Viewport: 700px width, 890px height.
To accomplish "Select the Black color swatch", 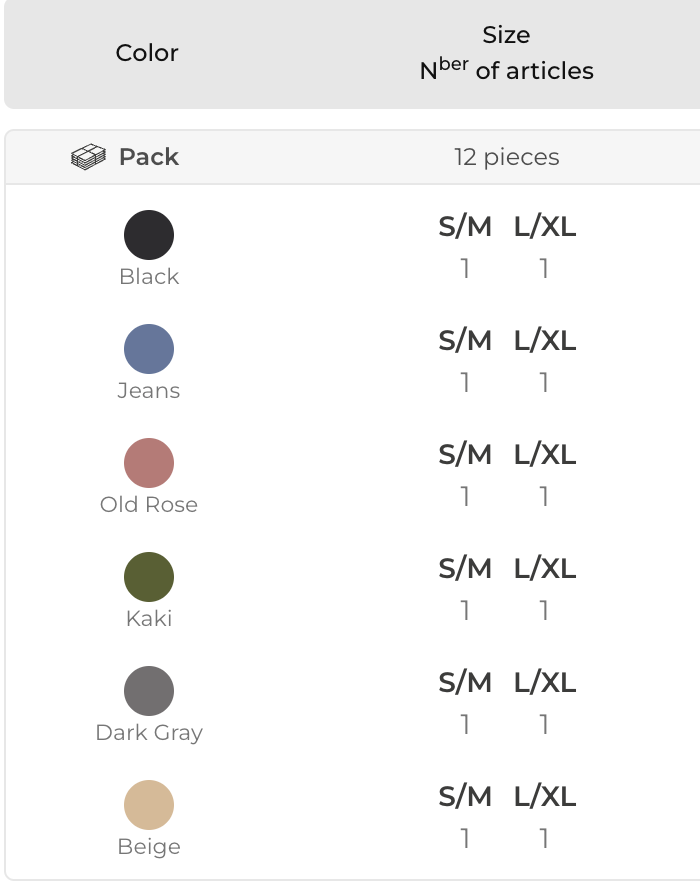I will click(149, 236).
